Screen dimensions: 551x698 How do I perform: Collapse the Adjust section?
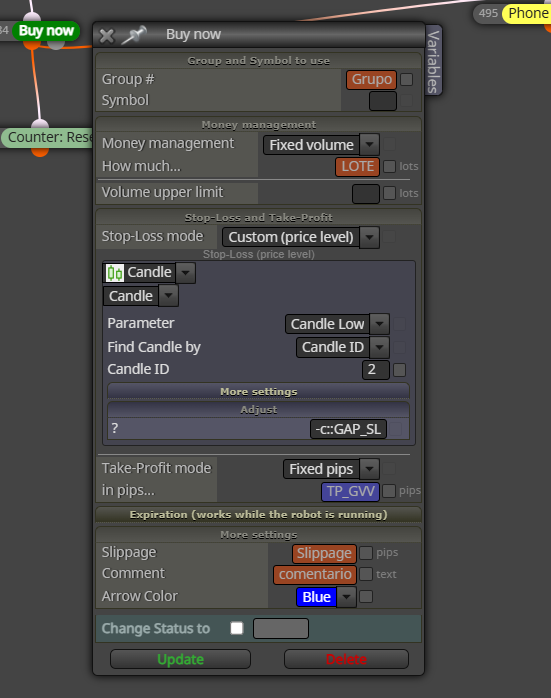[259, 410]
